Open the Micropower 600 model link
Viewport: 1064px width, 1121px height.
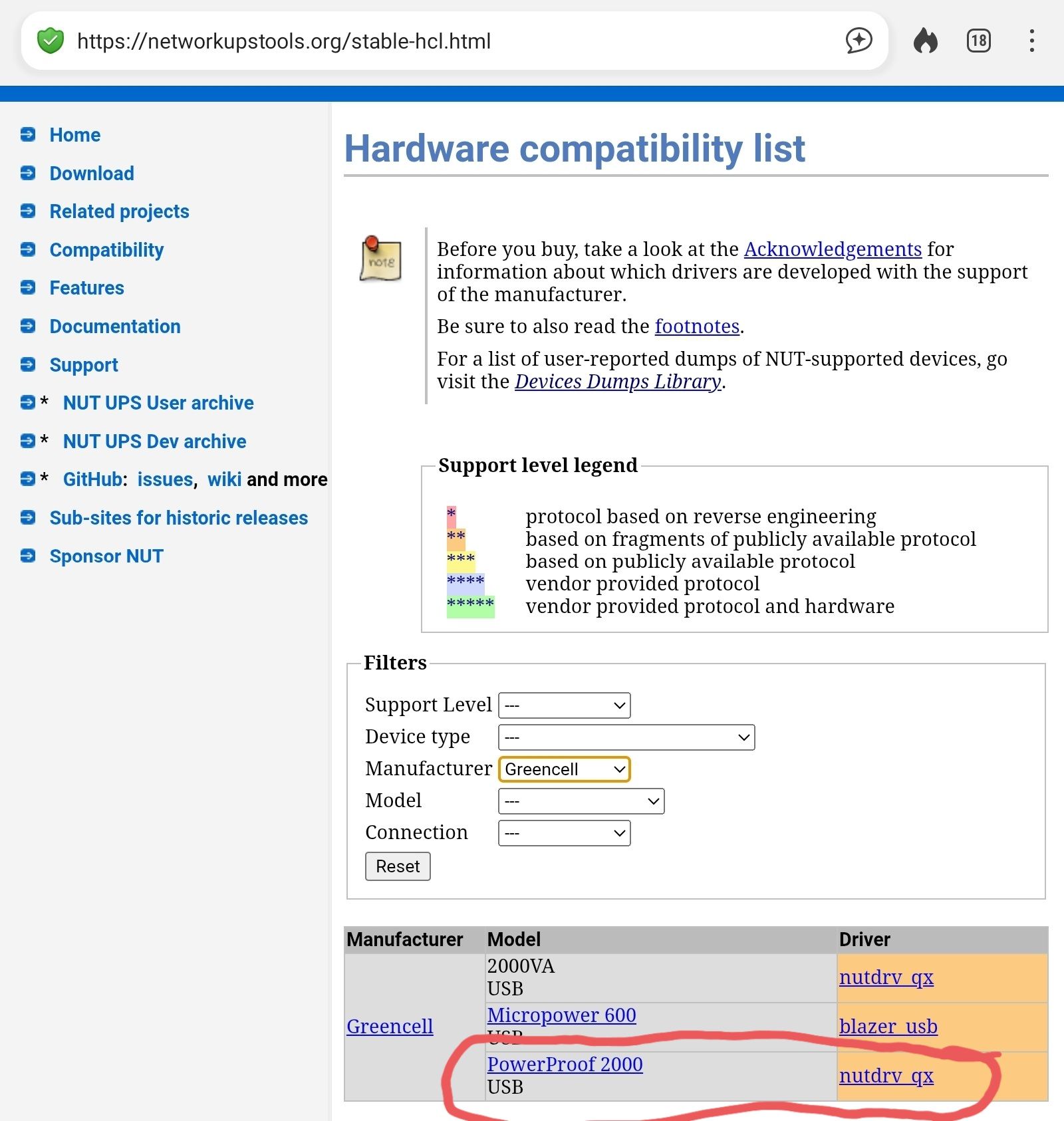562,1015
